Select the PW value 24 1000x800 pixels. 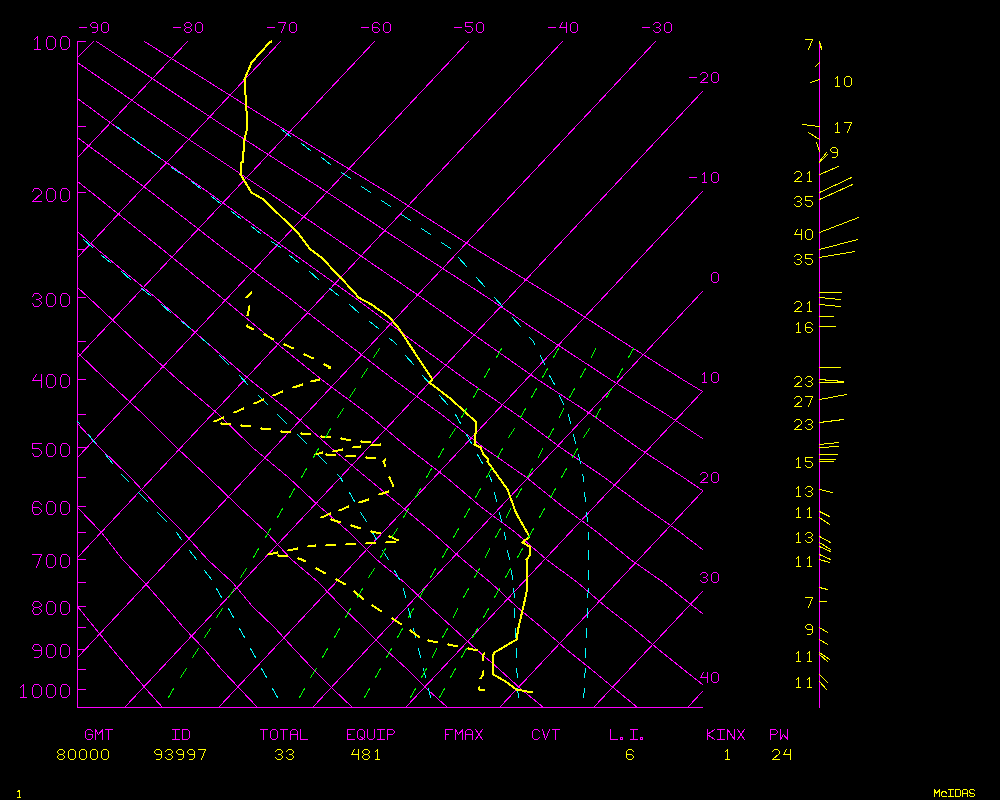(x=781, y=755)
